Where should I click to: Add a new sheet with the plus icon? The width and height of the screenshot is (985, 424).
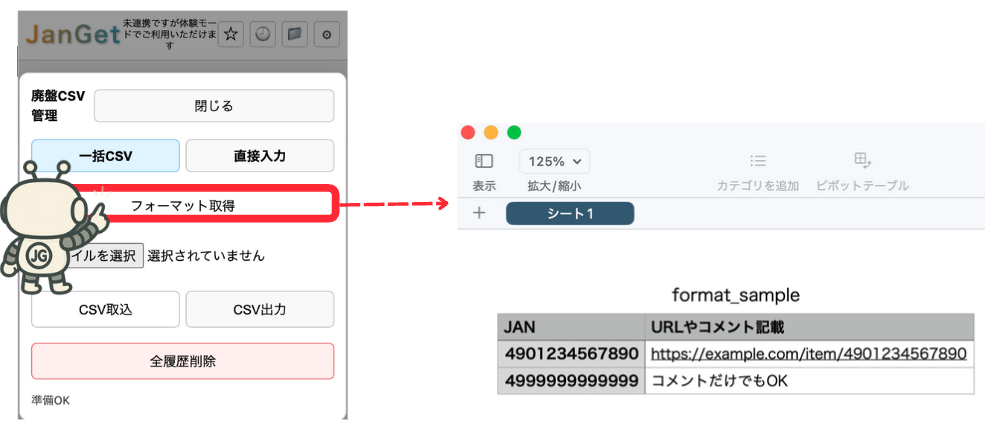coord(479,213)
